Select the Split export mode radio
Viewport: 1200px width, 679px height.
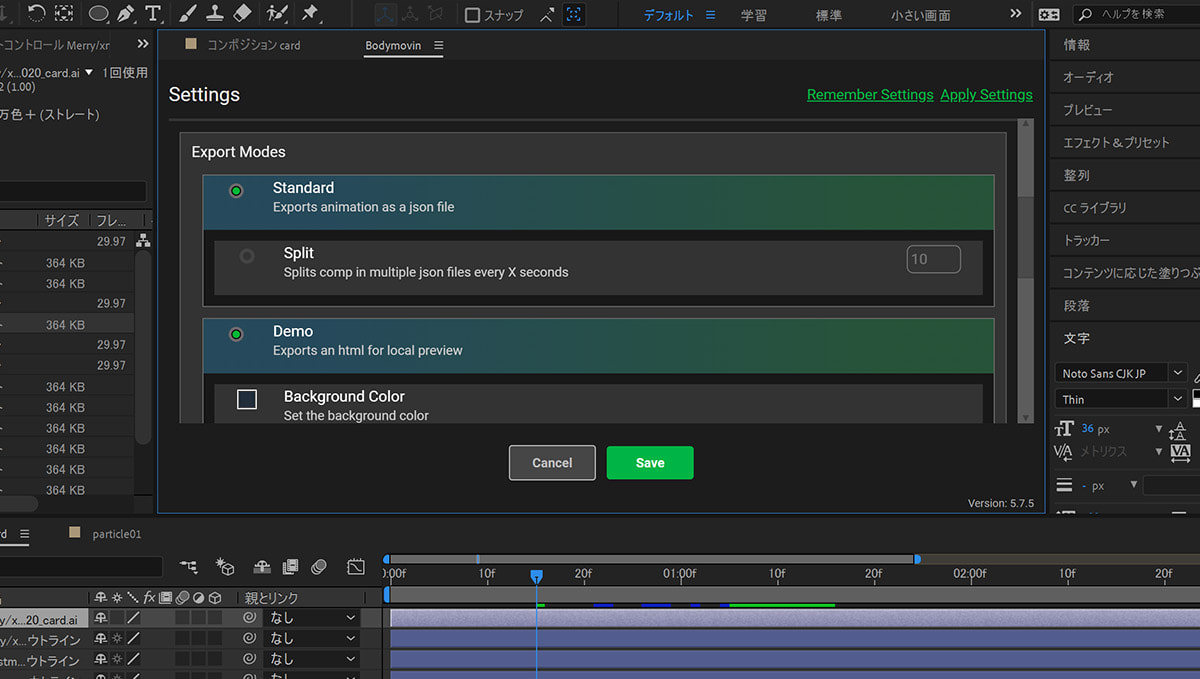246,256
